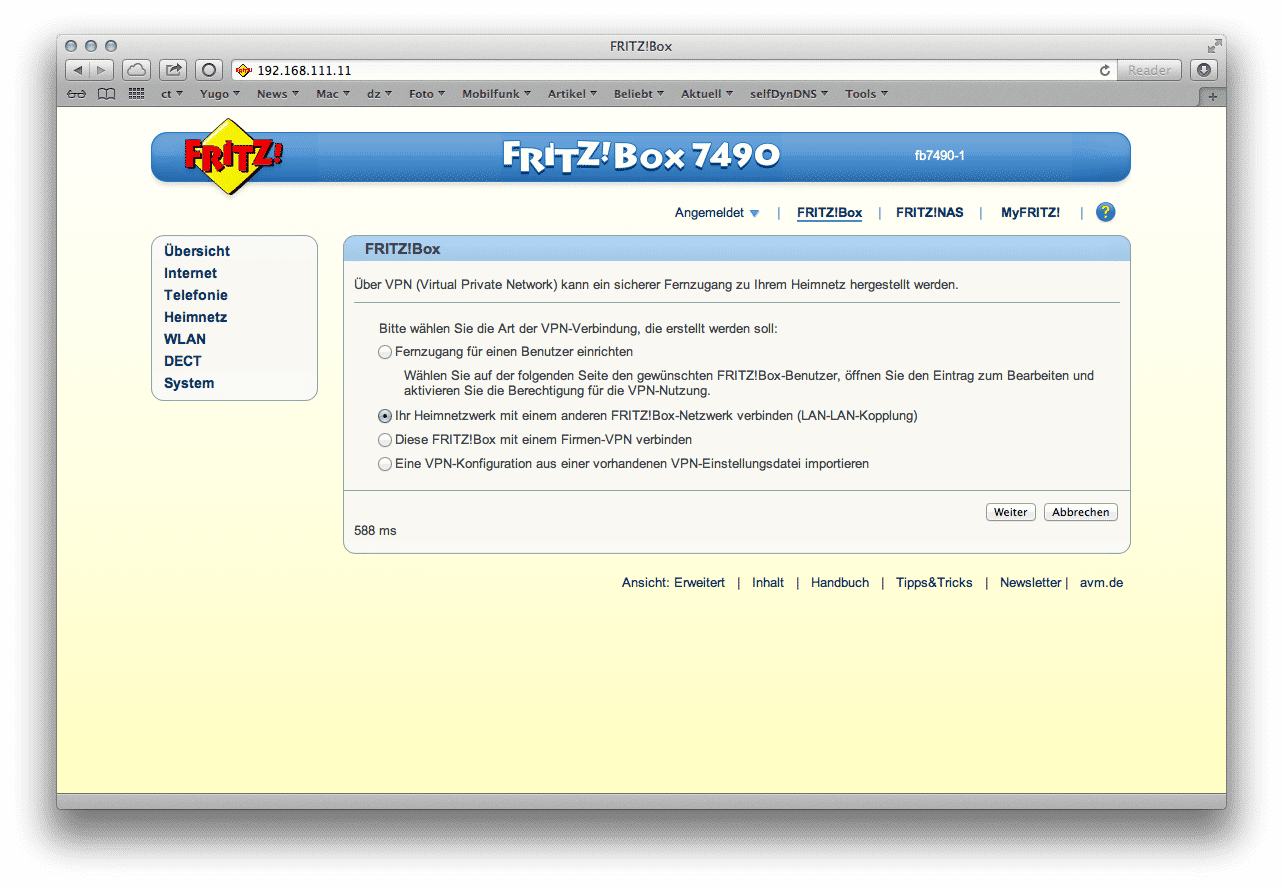The image size is (1283, 888).
Task: Click the address bar showing 192.168.111.11
Action: pyautogui.click(x=672, y=70)
